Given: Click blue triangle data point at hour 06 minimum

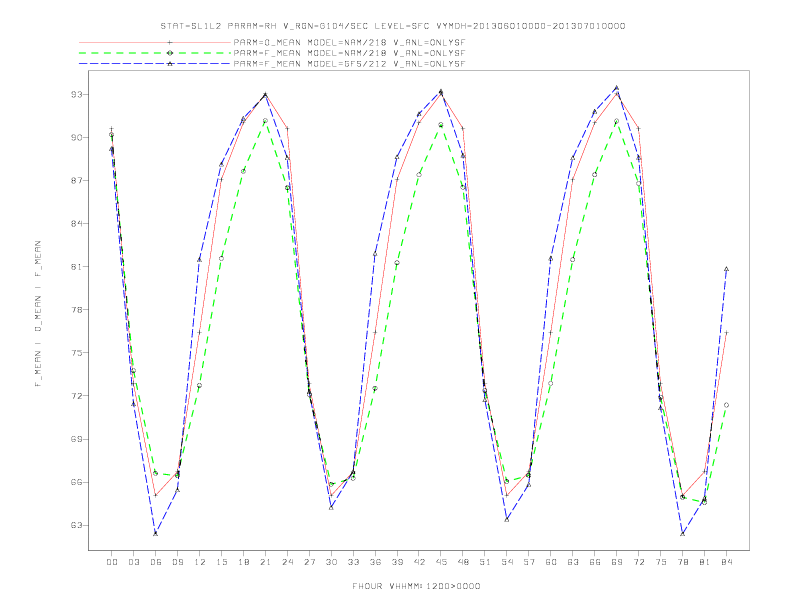Looking at the screenshot, I should (156, 533).
